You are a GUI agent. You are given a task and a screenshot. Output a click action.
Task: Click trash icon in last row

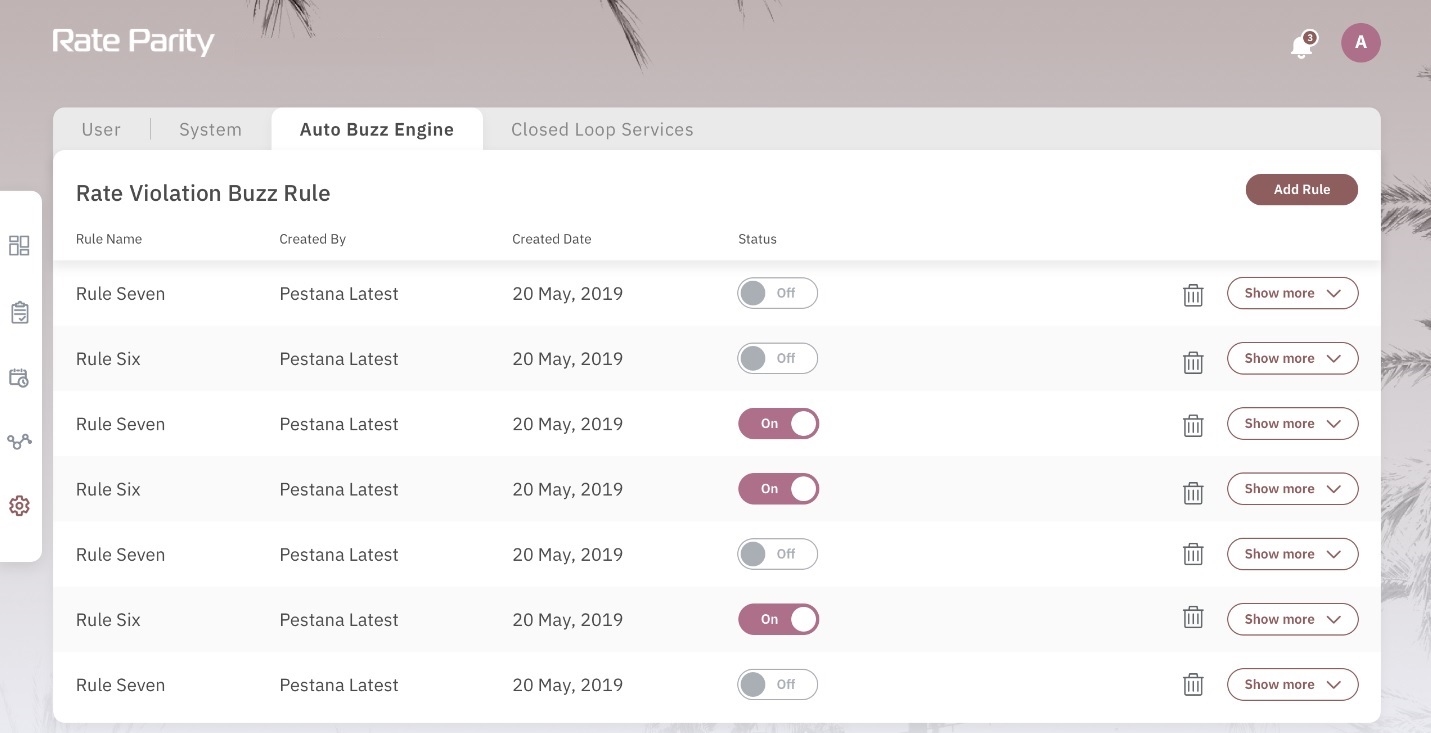click(1193, 685)
